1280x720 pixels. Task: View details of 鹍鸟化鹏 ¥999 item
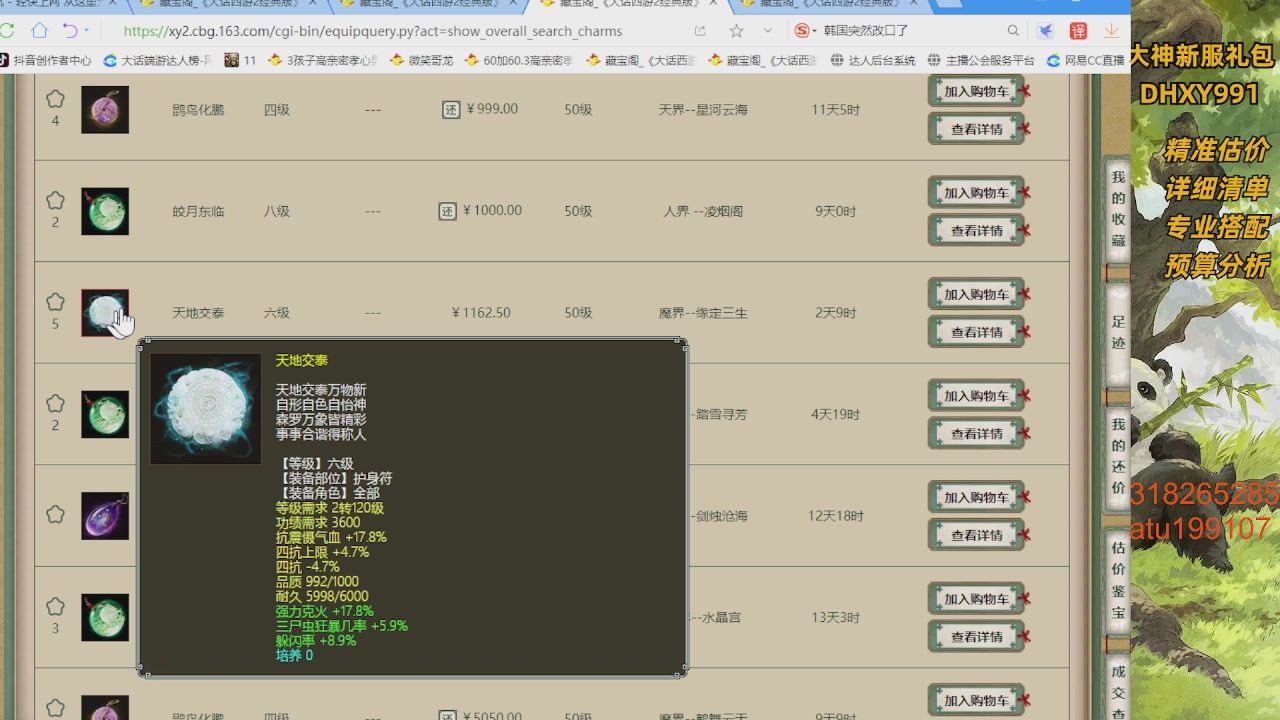click(x=977, y=129)
